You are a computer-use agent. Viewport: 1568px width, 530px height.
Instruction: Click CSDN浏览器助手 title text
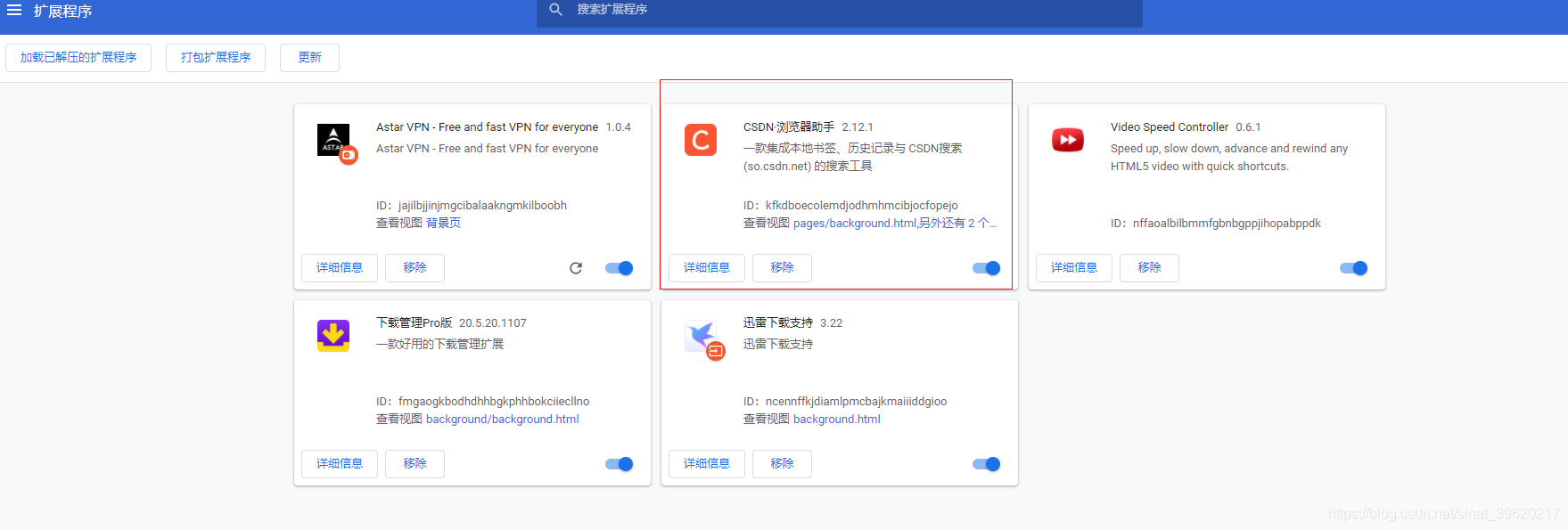coord(788,126)
